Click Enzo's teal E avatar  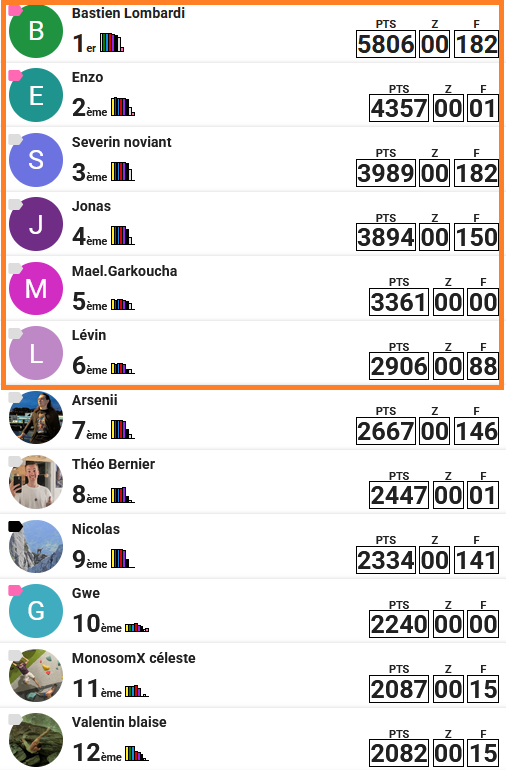pos(36,95)
